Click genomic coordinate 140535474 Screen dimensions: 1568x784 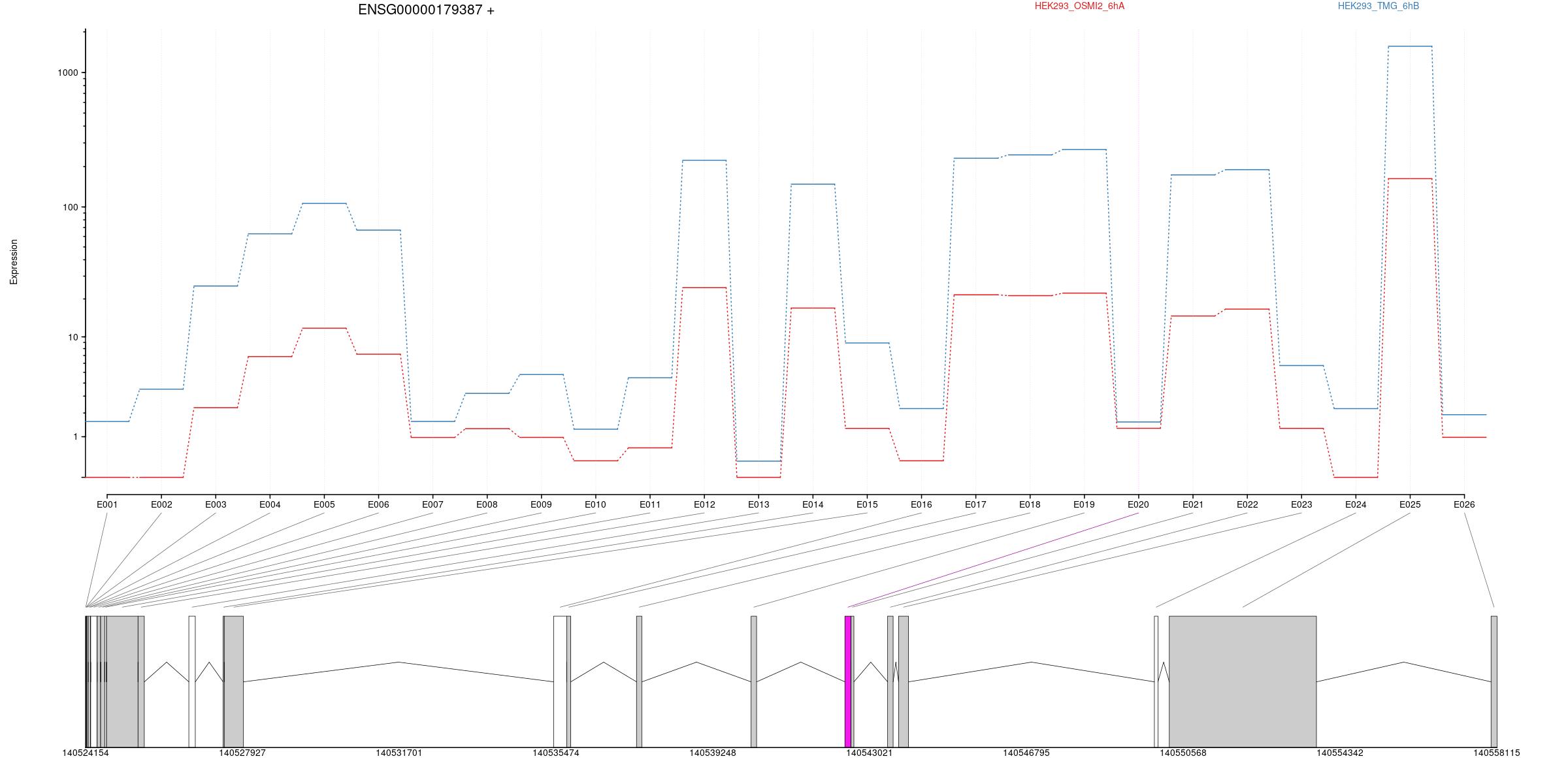coord(556,753)
